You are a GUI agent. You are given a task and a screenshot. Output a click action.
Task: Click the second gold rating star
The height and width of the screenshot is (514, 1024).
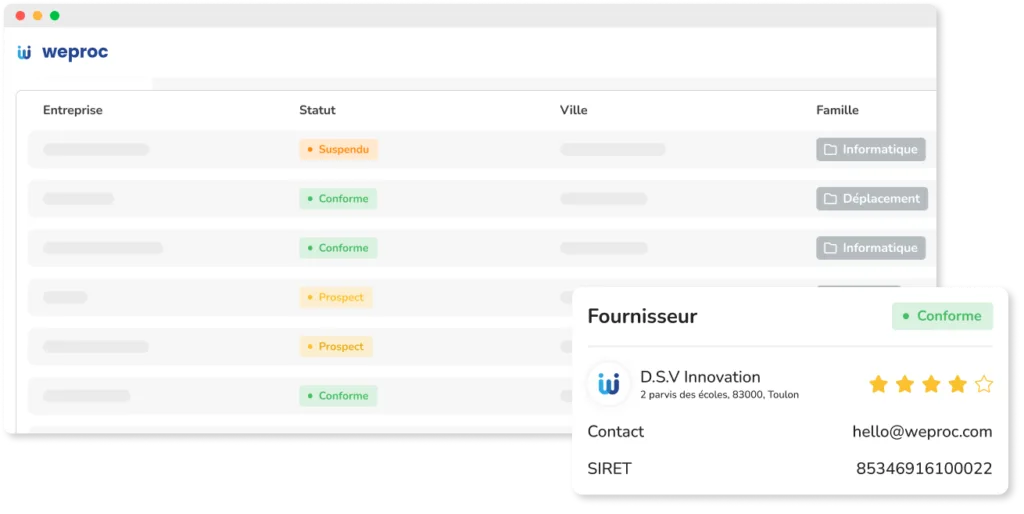coord(905,384)
